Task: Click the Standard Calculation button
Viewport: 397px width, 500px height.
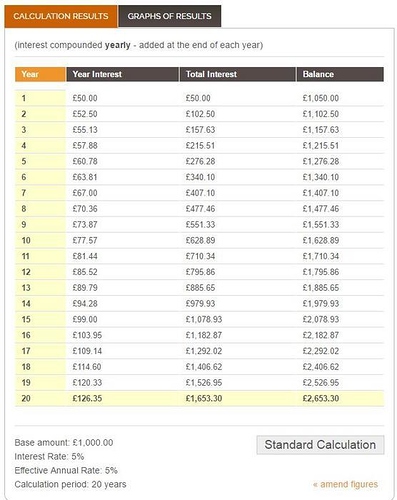Action: [x=320, y=445]
